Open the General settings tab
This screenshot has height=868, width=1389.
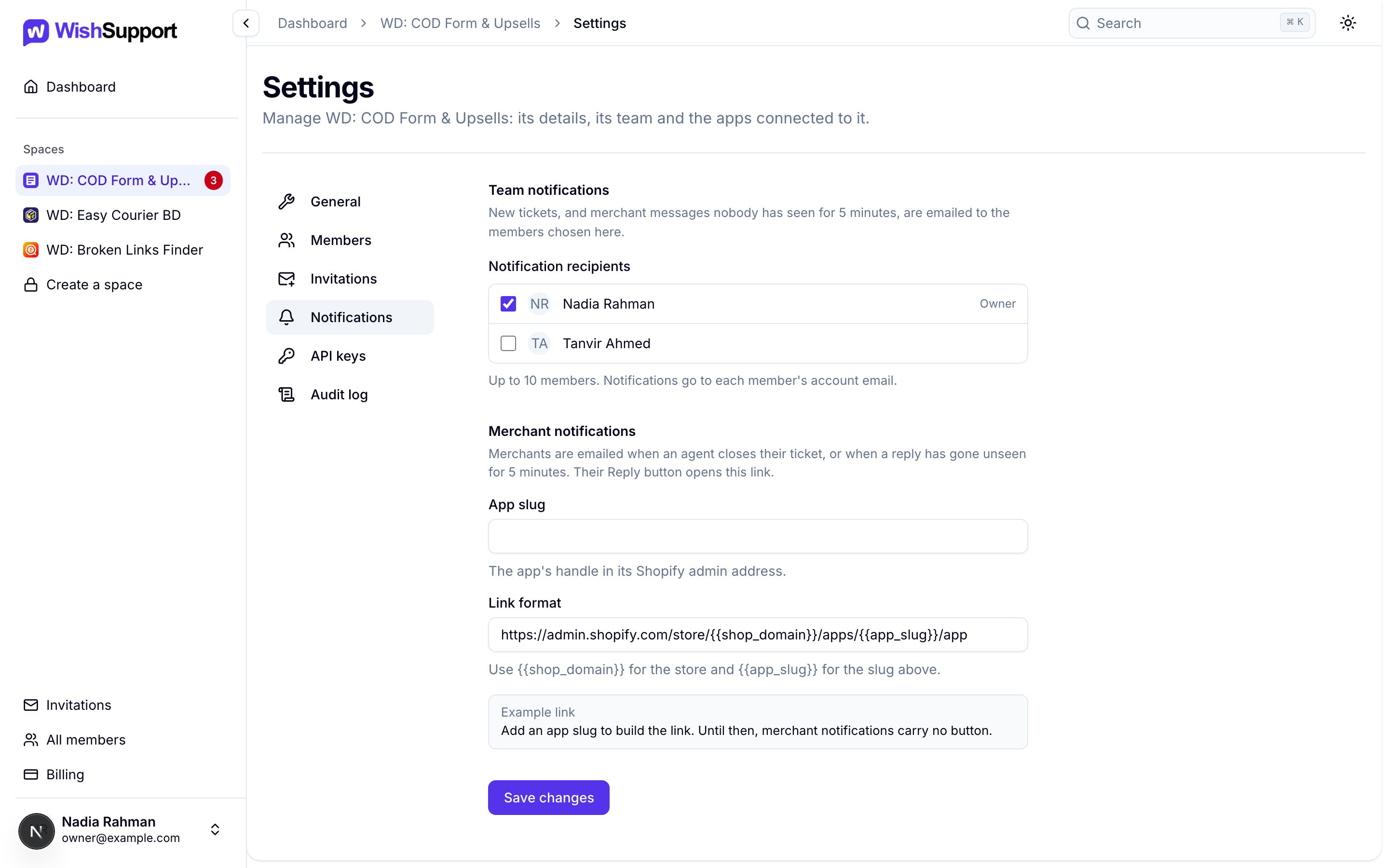point(350,202)
